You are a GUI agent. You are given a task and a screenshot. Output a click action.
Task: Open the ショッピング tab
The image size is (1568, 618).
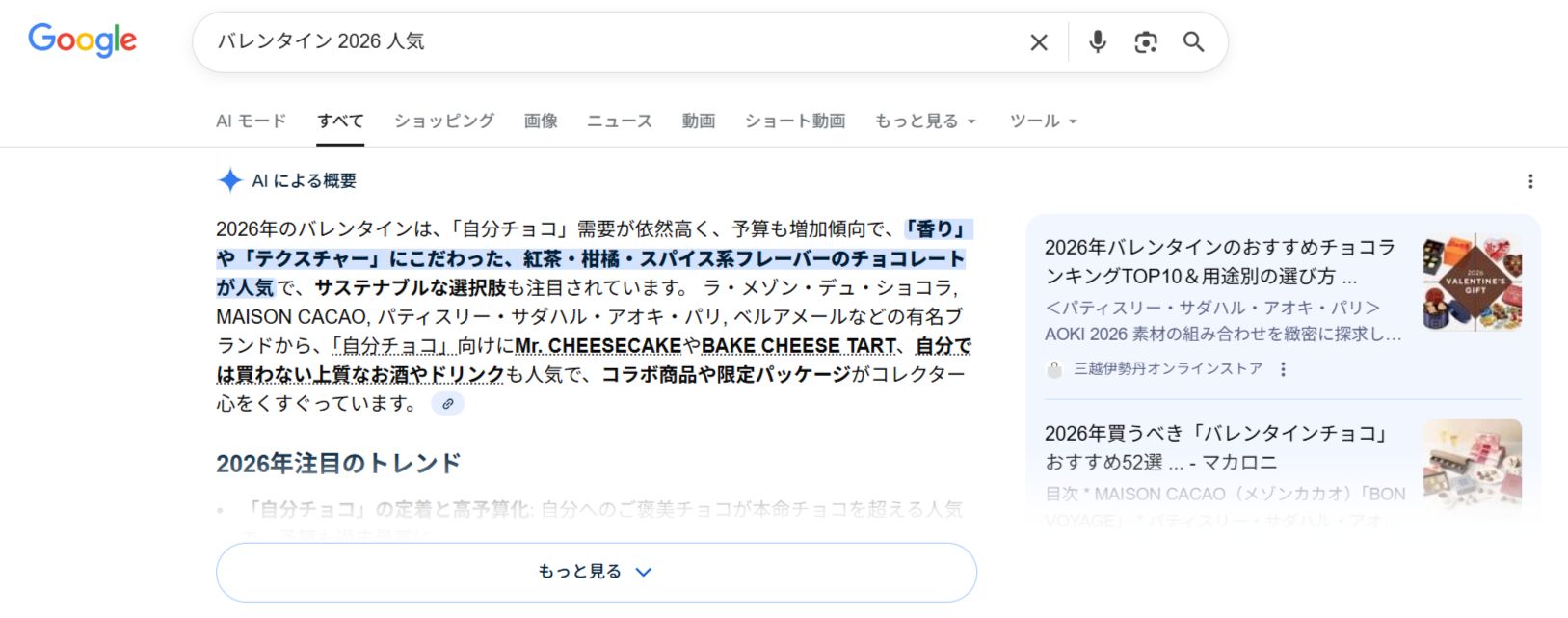tap(443, 121)
